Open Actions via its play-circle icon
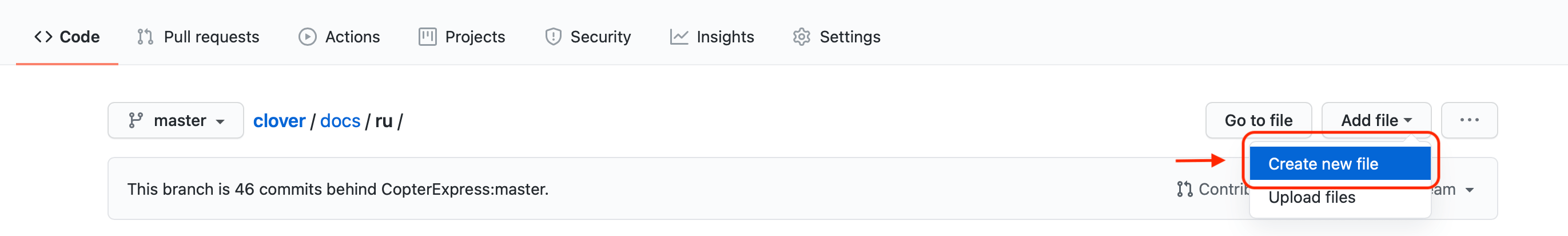 (308, 37)
